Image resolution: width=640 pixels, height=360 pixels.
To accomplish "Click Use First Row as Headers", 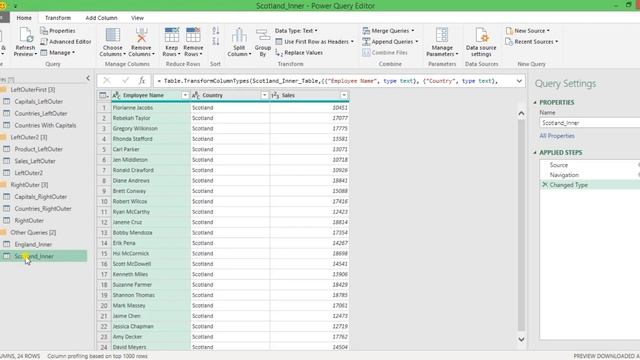I will click(314, 42).
